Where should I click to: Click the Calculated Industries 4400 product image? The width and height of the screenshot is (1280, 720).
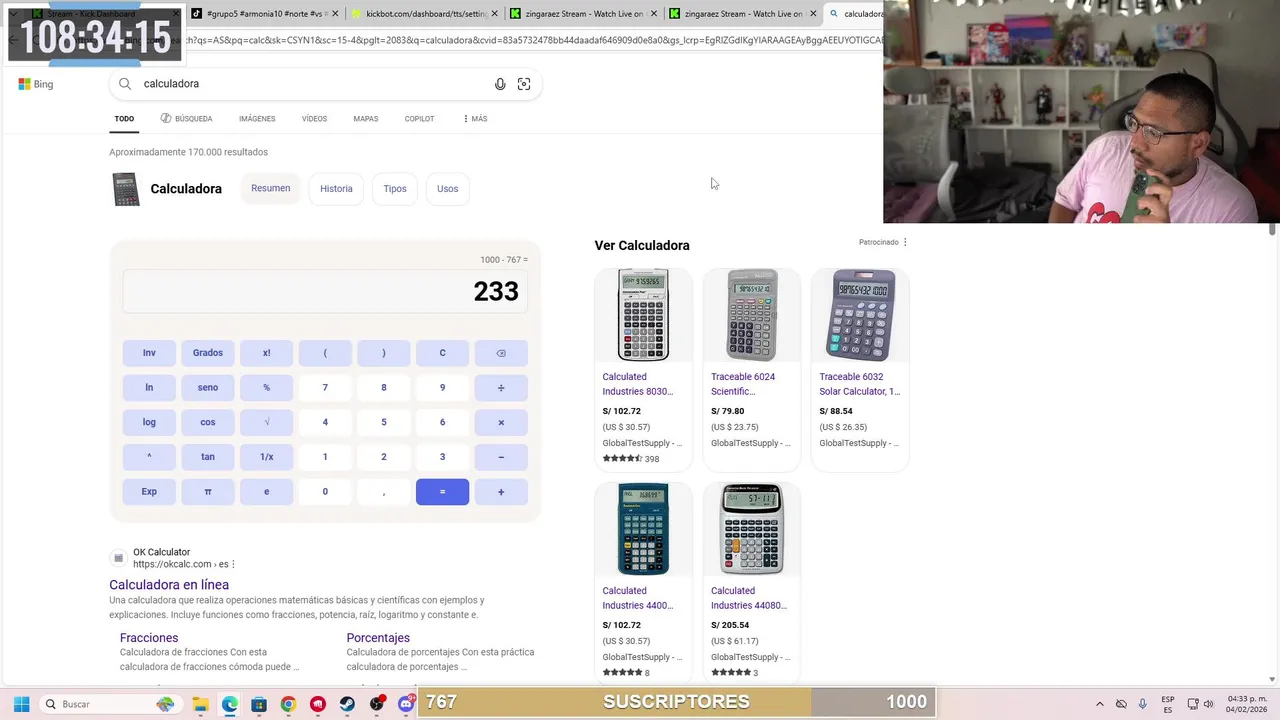643,529
